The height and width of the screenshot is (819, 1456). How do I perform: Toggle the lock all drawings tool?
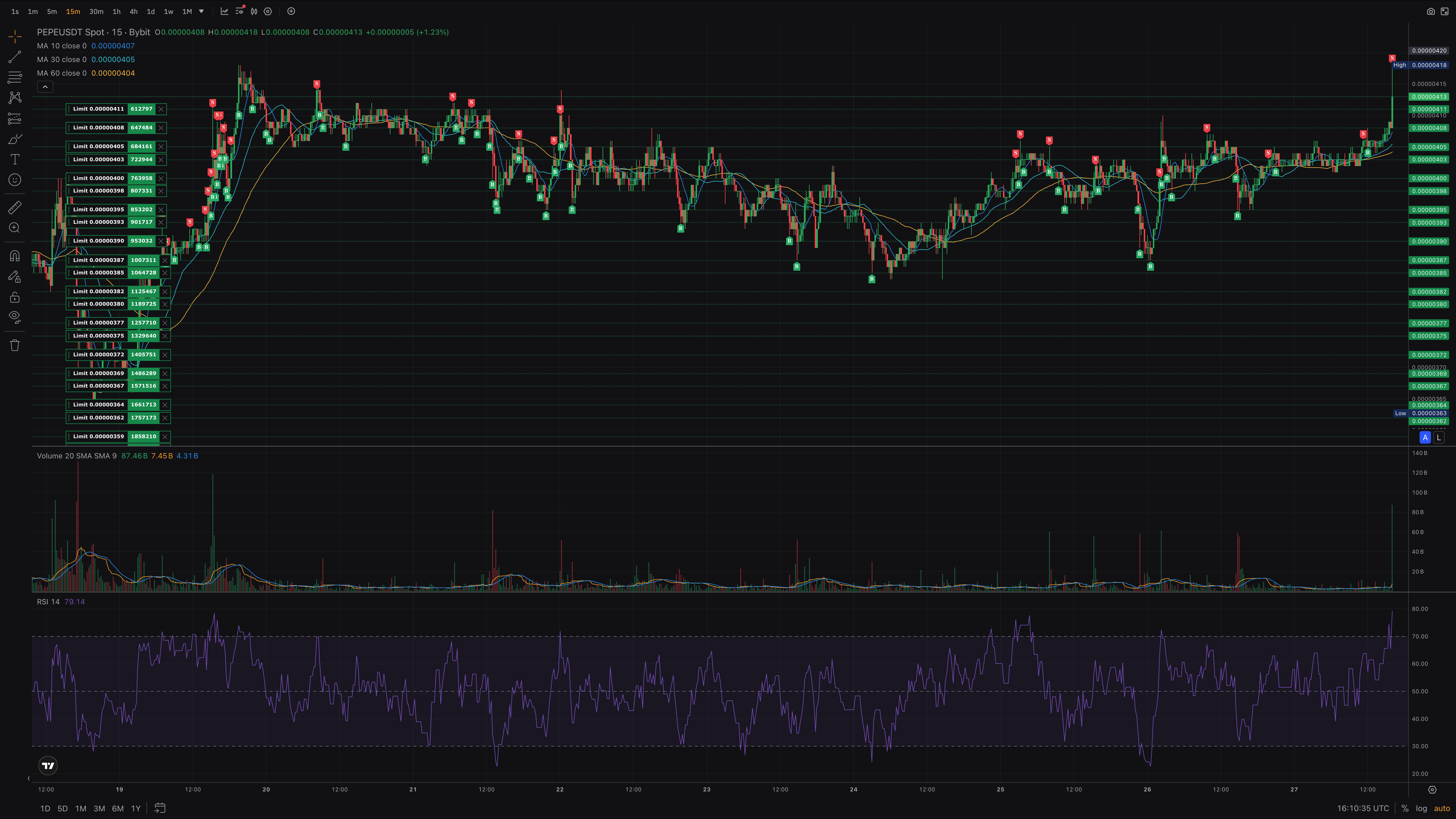15,297
